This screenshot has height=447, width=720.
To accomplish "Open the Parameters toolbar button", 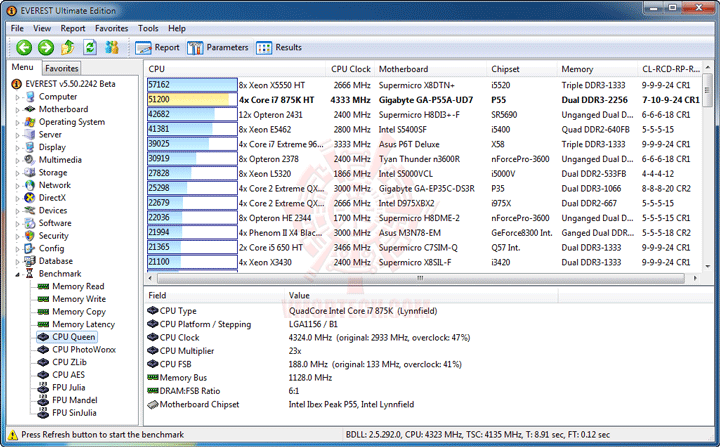I will 218,48.
